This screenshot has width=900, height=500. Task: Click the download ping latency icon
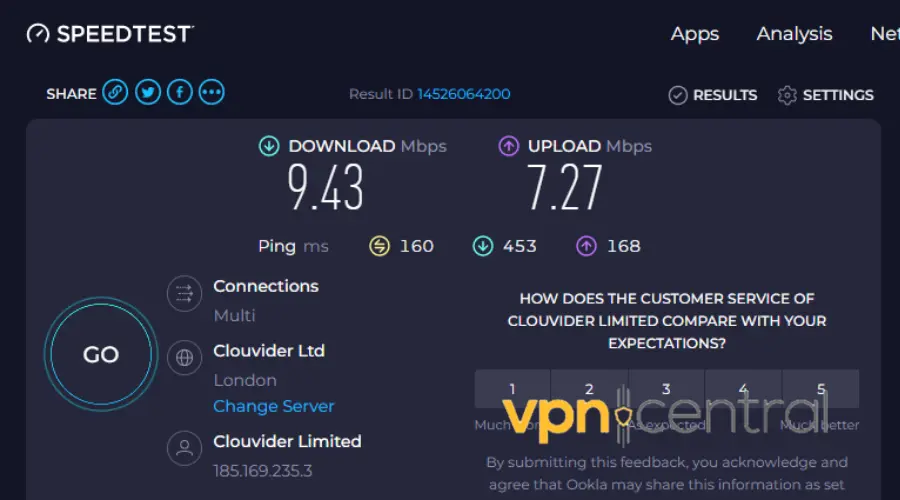pyautogui.click(x=482, y=246)
